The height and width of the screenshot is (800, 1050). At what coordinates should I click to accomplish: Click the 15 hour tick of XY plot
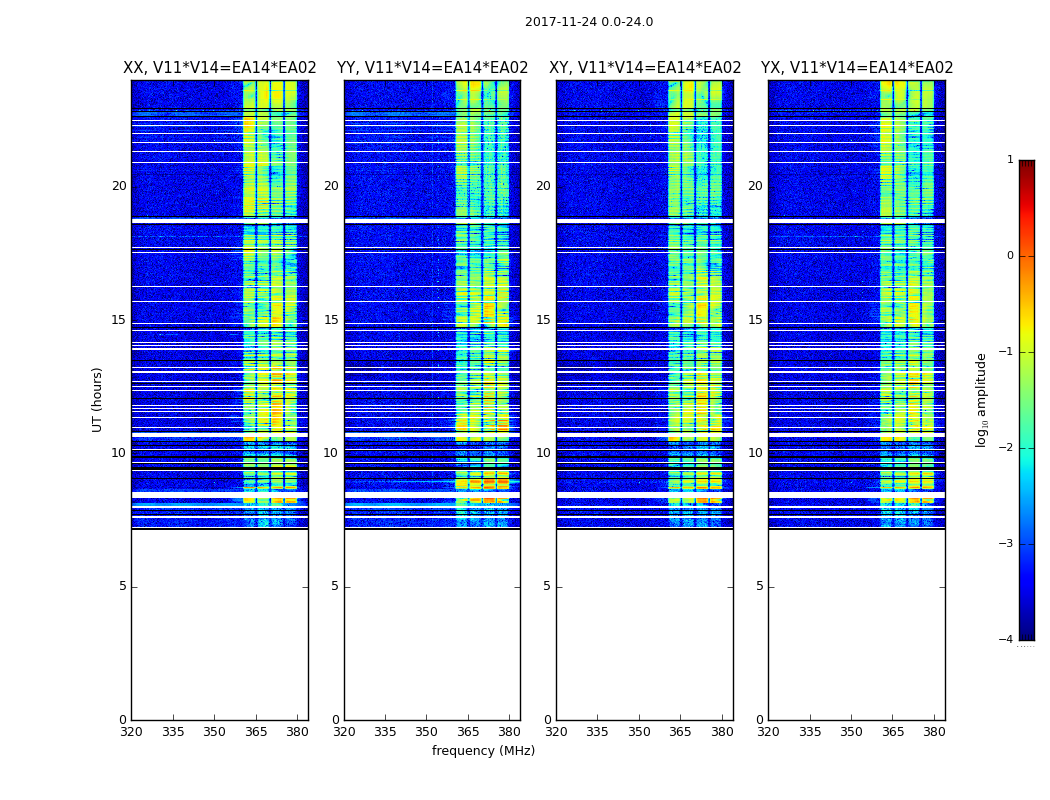543,320
